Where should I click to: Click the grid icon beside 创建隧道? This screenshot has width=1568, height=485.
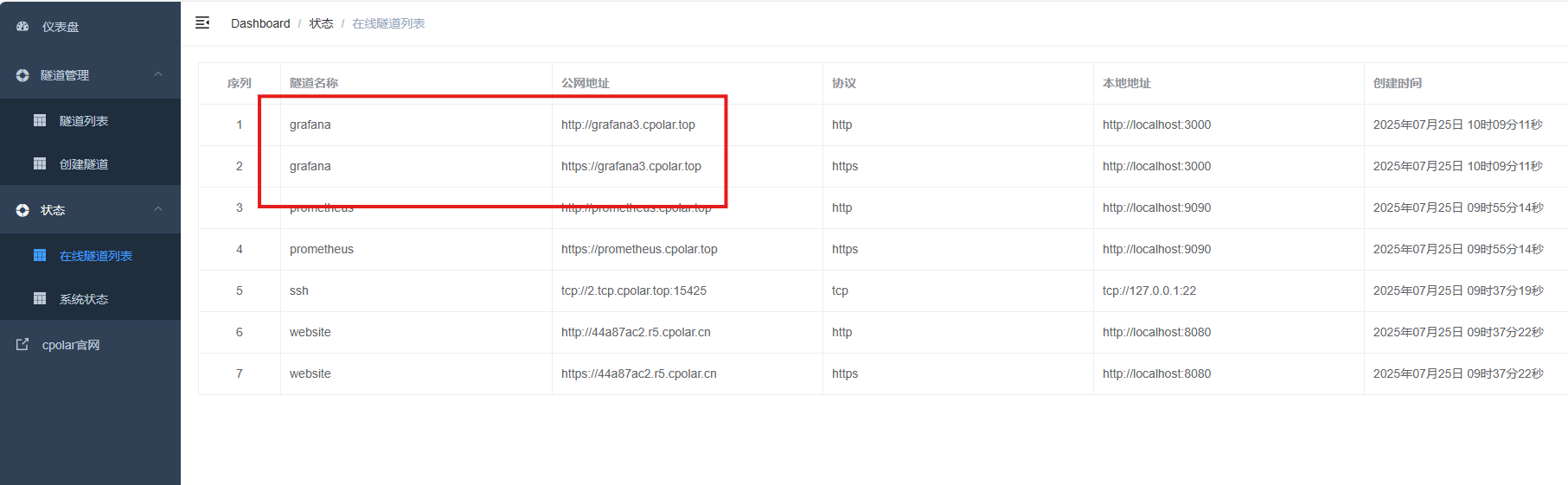coord(40,163)
